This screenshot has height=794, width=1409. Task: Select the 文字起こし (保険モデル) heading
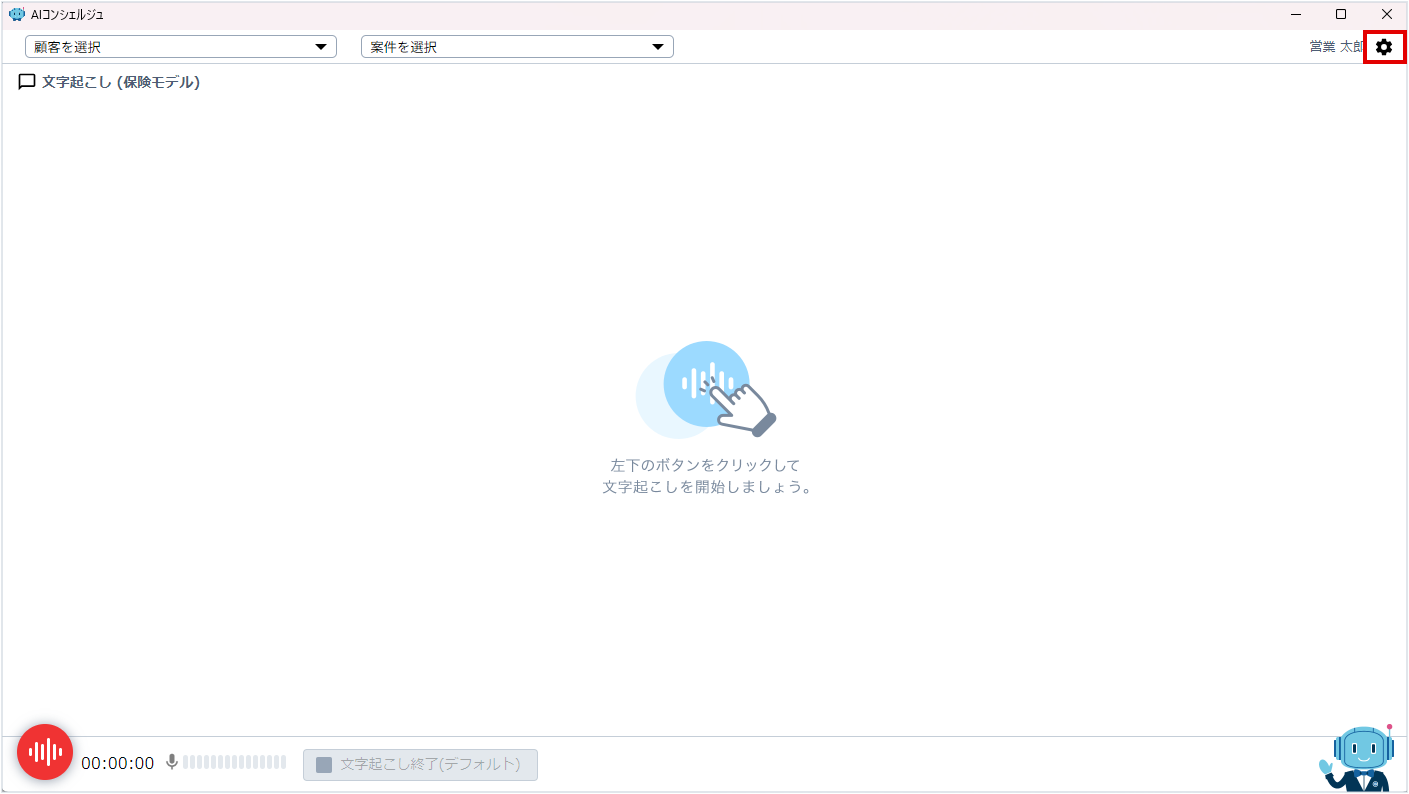coord(121,82)
